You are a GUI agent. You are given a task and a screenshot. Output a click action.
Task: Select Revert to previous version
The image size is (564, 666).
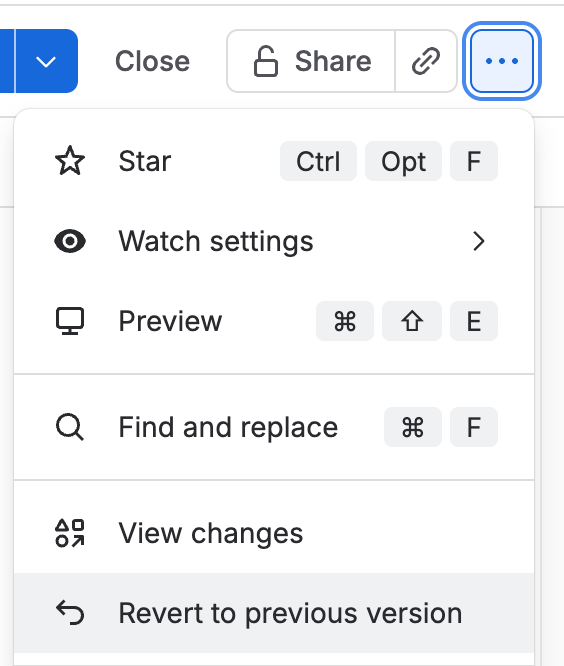tap(274, 613)
